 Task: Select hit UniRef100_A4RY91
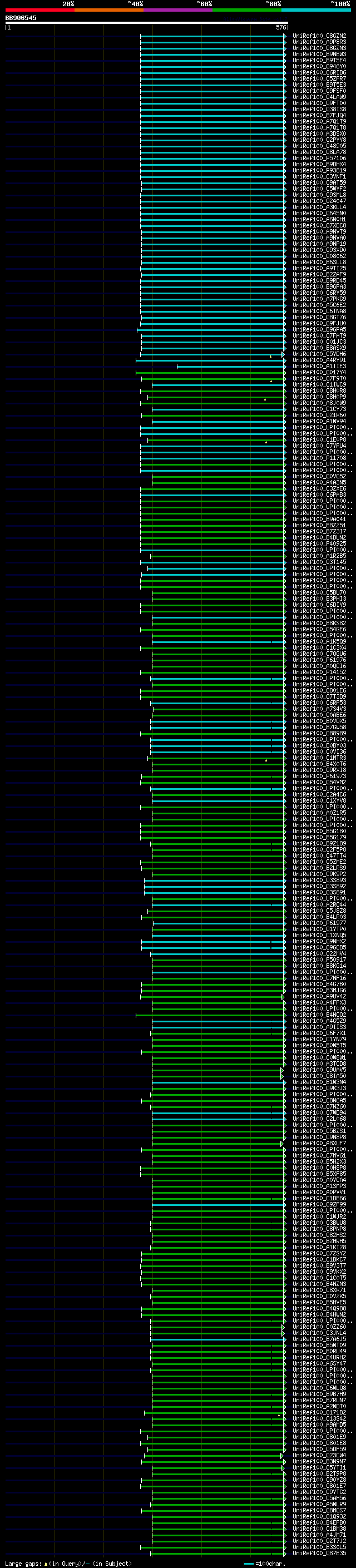point(319,360)
